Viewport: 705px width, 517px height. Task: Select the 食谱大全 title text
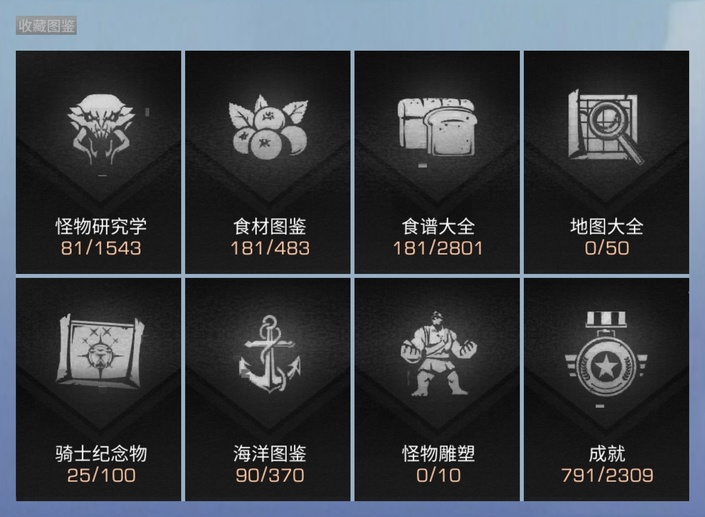coord(438,226)
